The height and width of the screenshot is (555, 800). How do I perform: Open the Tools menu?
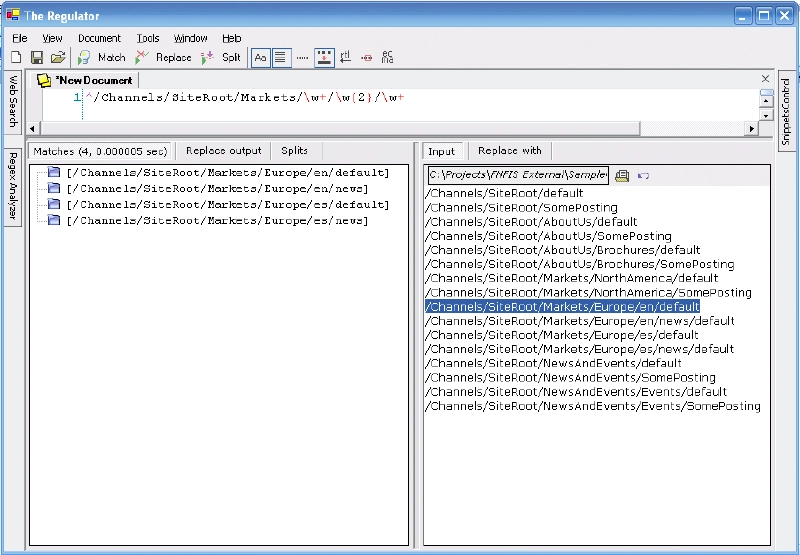148,38
